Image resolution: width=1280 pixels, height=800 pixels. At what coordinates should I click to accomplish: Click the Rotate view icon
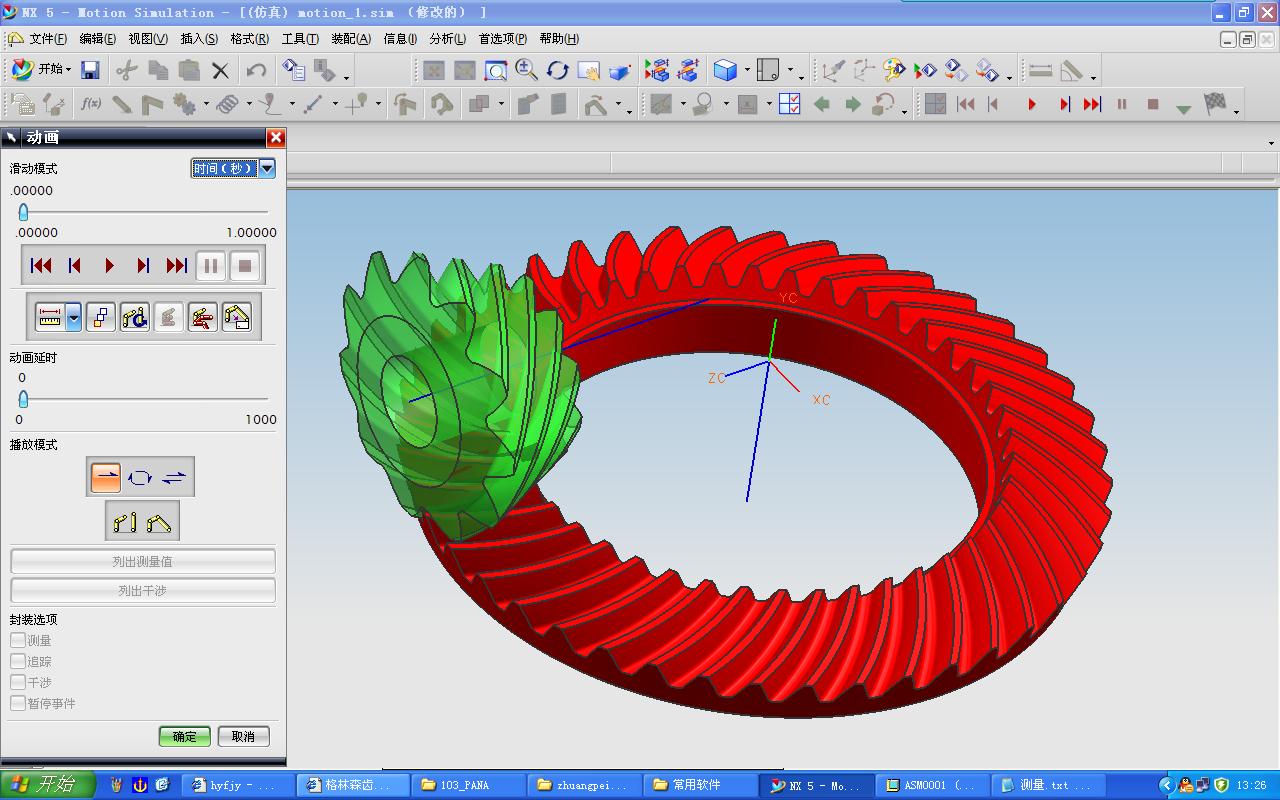(x=558, y=70)
